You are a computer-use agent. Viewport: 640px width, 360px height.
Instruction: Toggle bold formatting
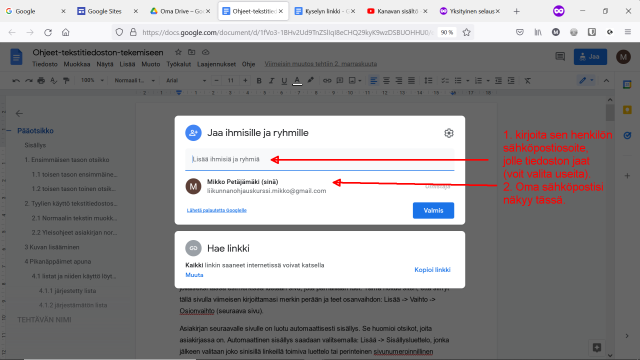pos(259,81)
